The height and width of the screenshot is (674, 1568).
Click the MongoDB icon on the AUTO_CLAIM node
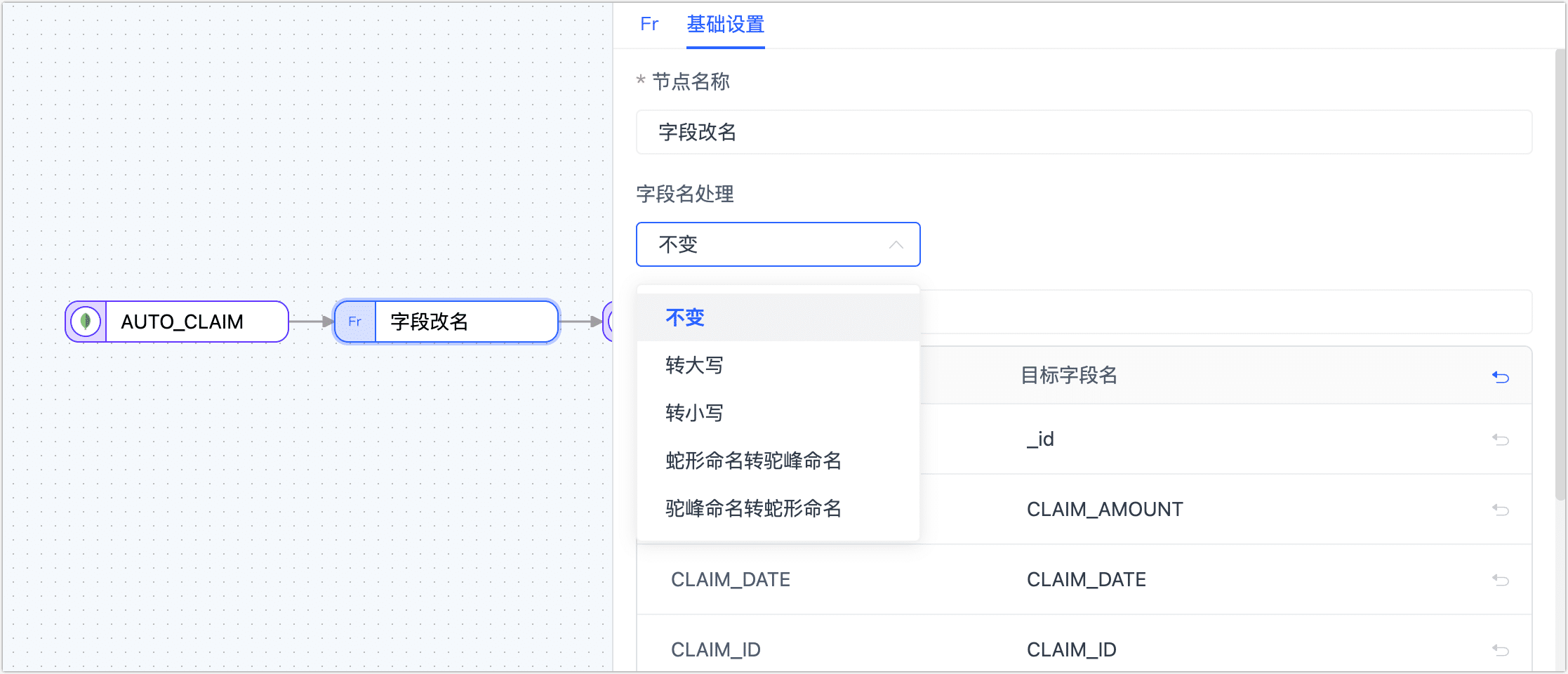pos(85,321)
